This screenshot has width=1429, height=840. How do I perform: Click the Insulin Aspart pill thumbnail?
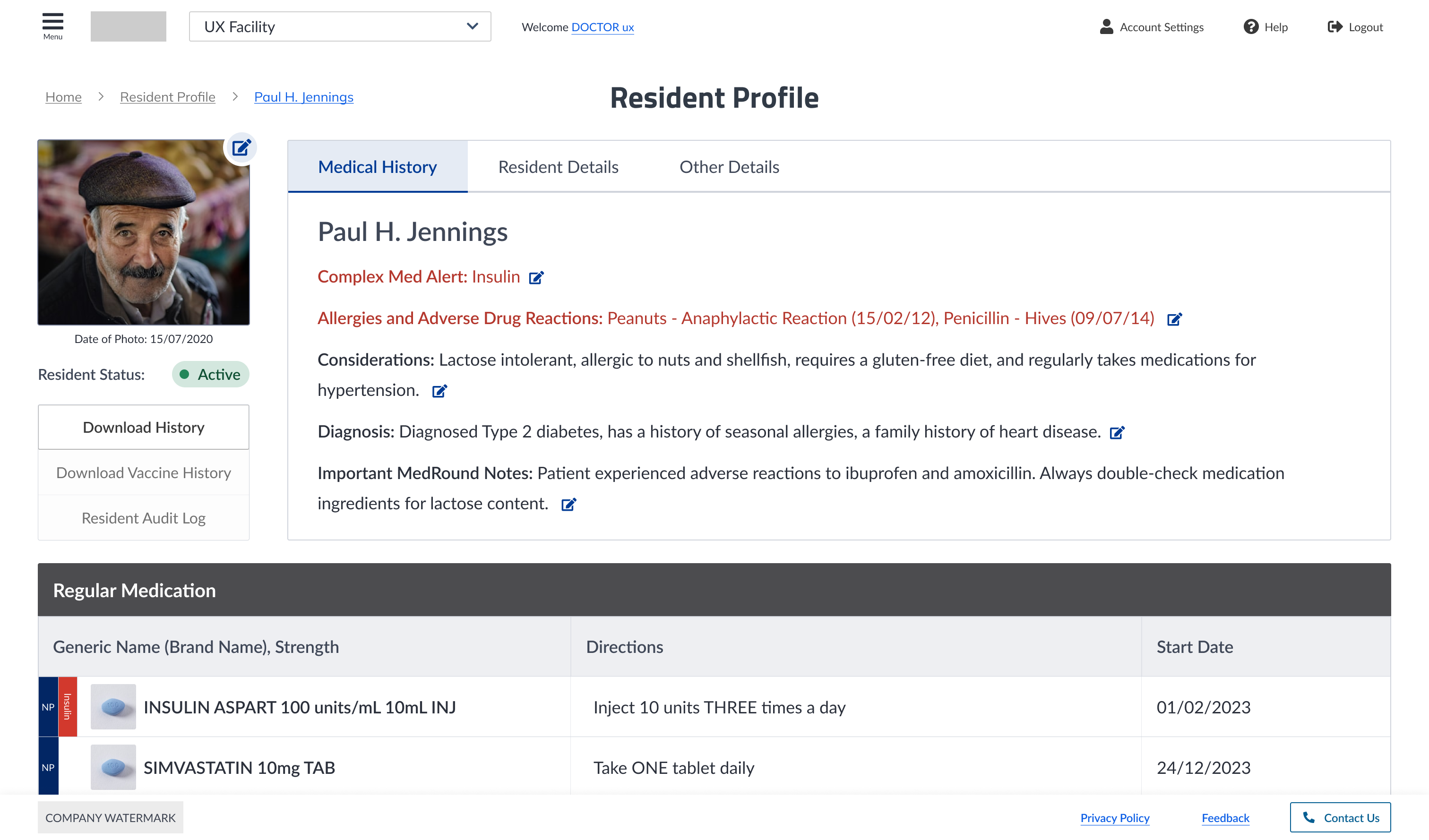pos(113,707)
